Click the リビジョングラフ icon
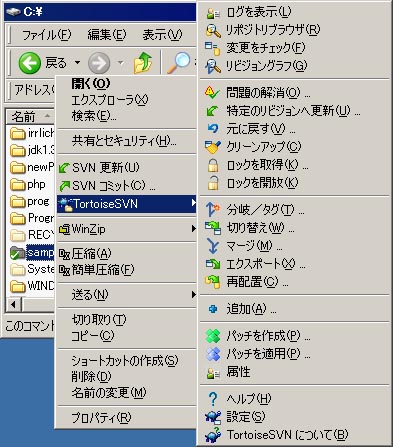393x447 pixels. pos(213,66)
